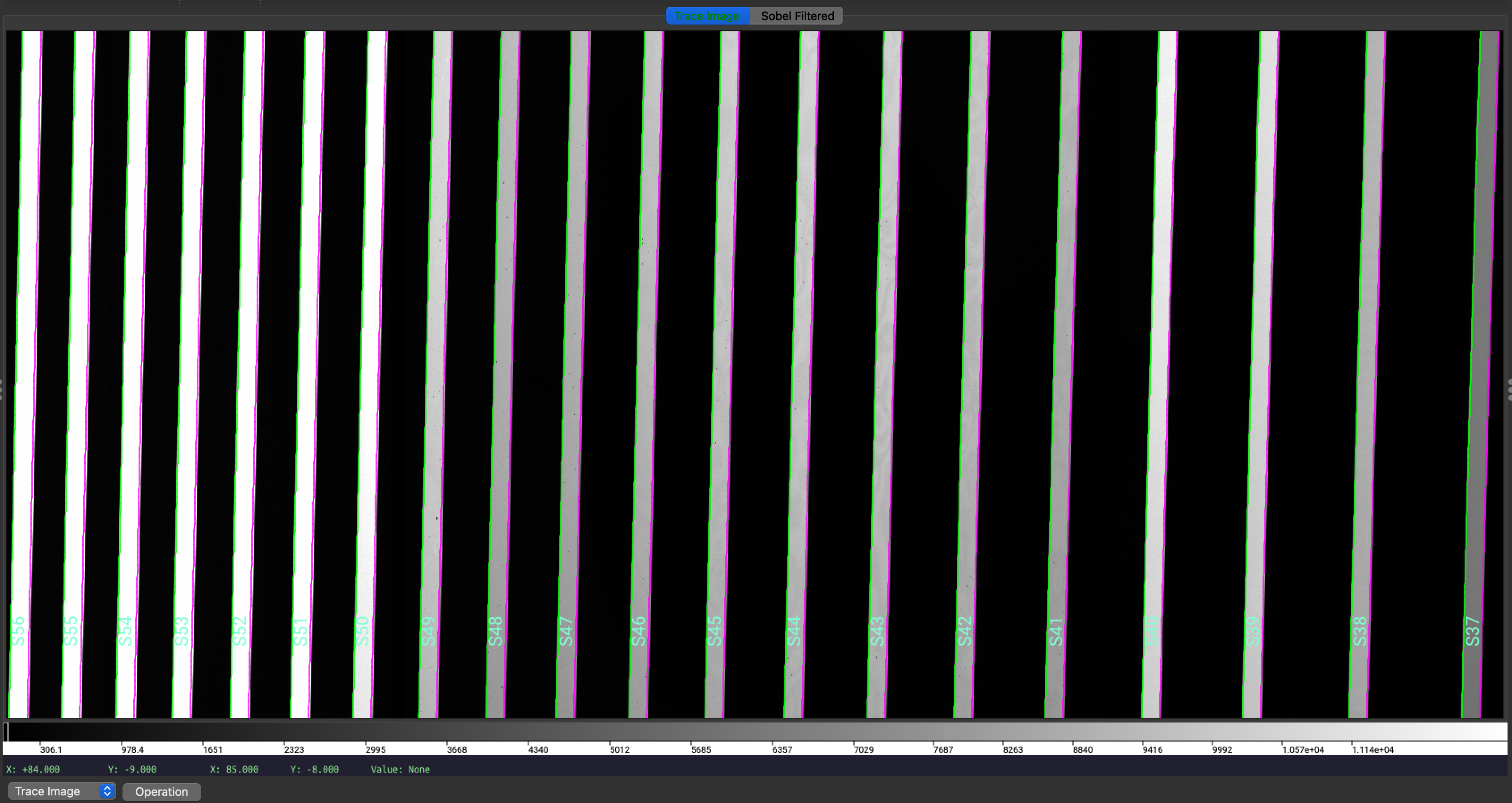Viewport: 1512px width, 803px height.
Task: Select slit label S51
Action: (300, 631)
